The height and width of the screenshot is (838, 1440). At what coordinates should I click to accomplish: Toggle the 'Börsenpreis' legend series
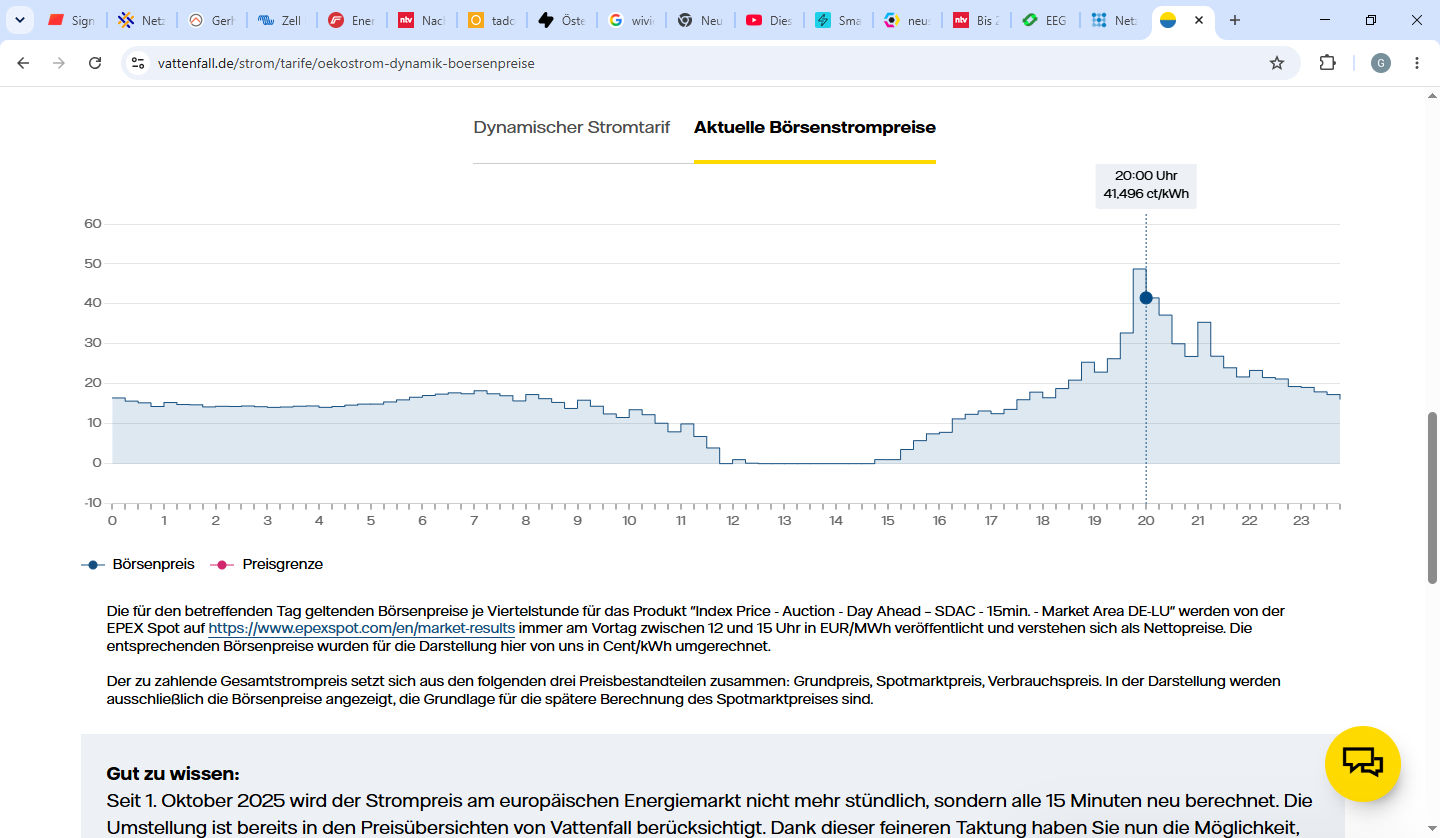click(x=138, y=564)
